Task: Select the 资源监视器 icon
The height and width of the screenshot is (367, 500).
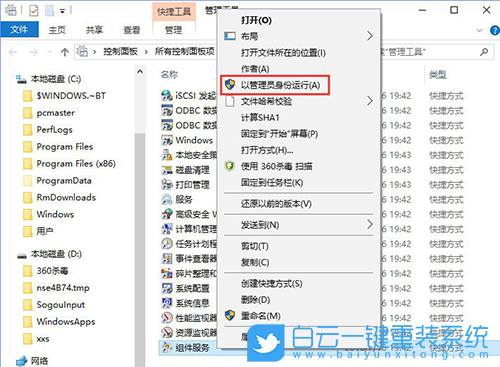Action: click(x=167, y=333)
